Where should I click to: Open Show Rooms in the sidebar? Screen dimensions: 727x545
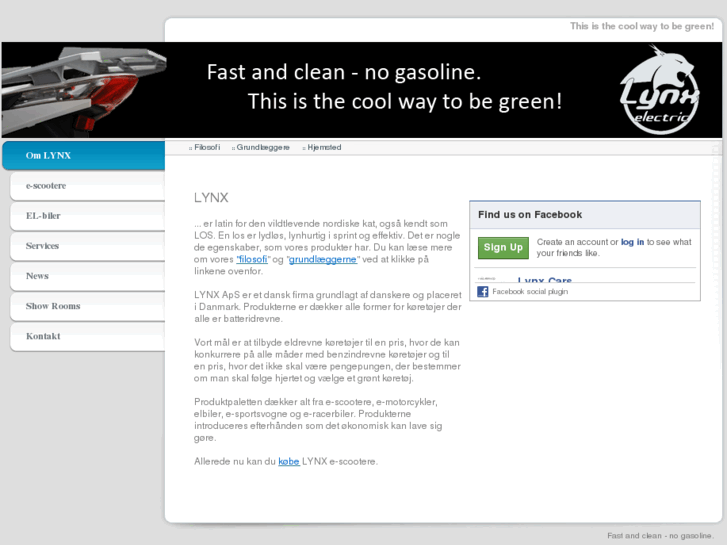tap(88, 306)
